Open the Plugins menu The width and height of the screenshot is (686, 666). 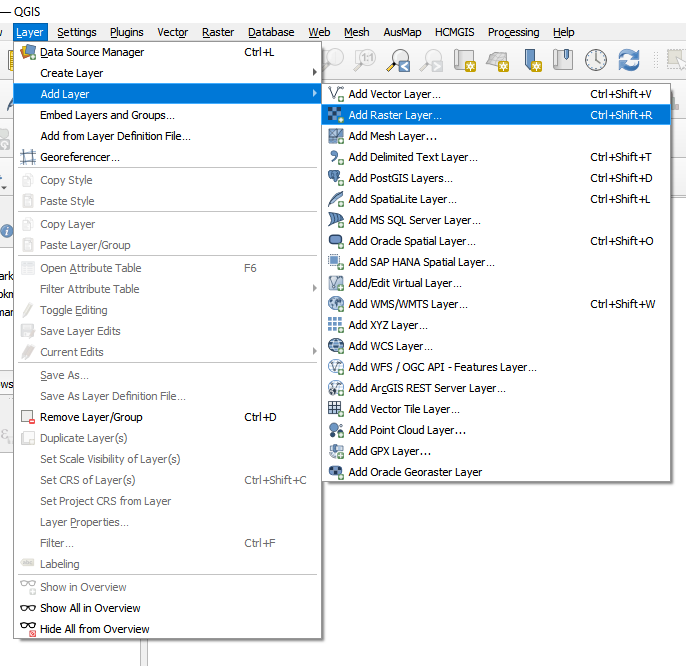click(126, 32)
